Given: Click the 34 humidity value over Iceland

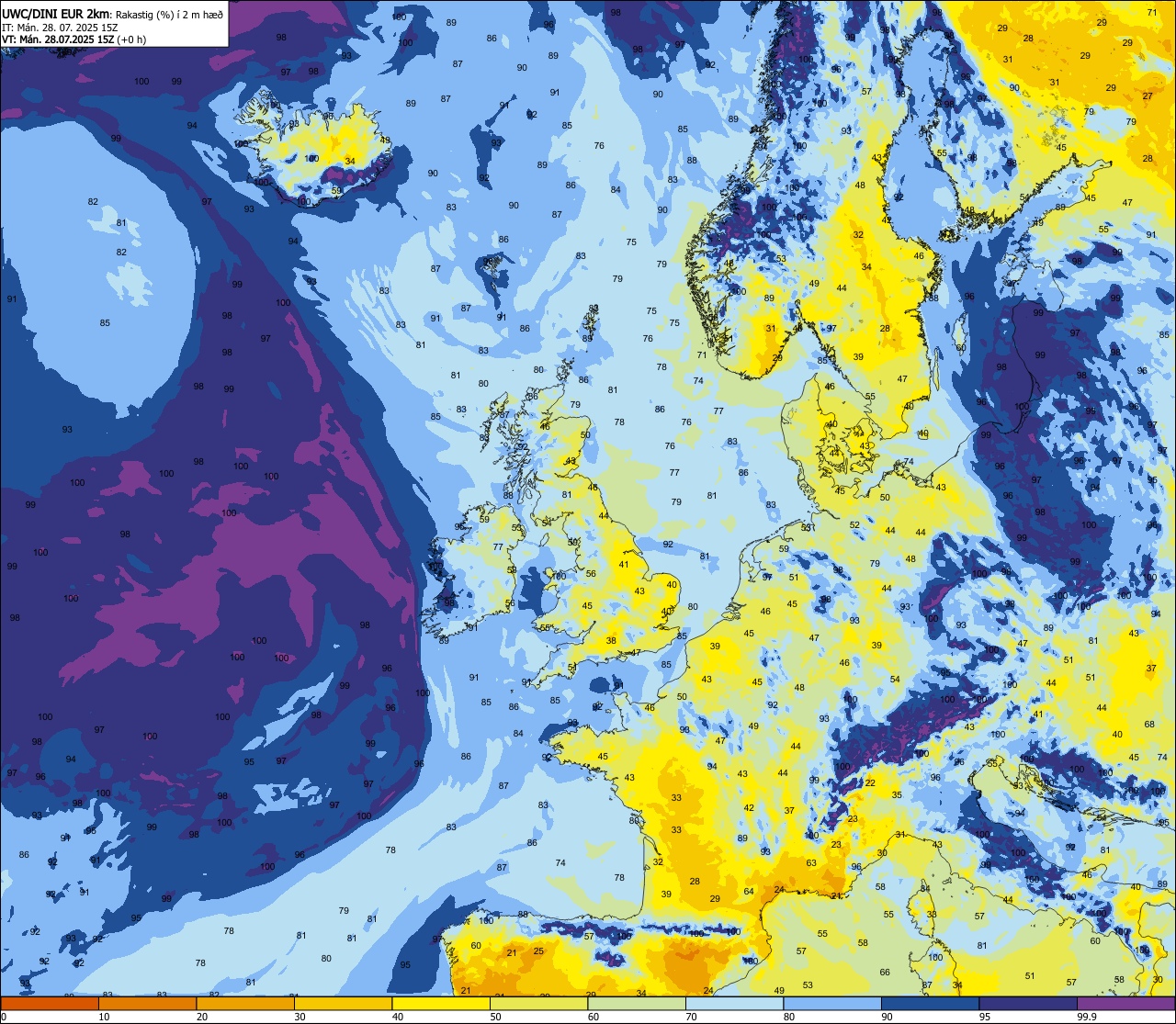Looking at the screenshot, I should pyautogui.click(x=350, y=162).
